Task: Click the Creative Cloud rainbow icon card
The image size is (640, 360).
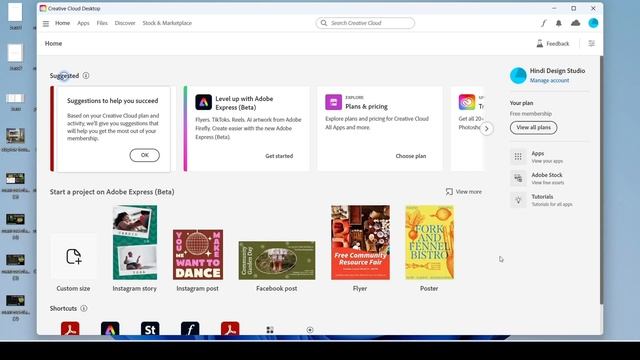Action: coord(467,102)
